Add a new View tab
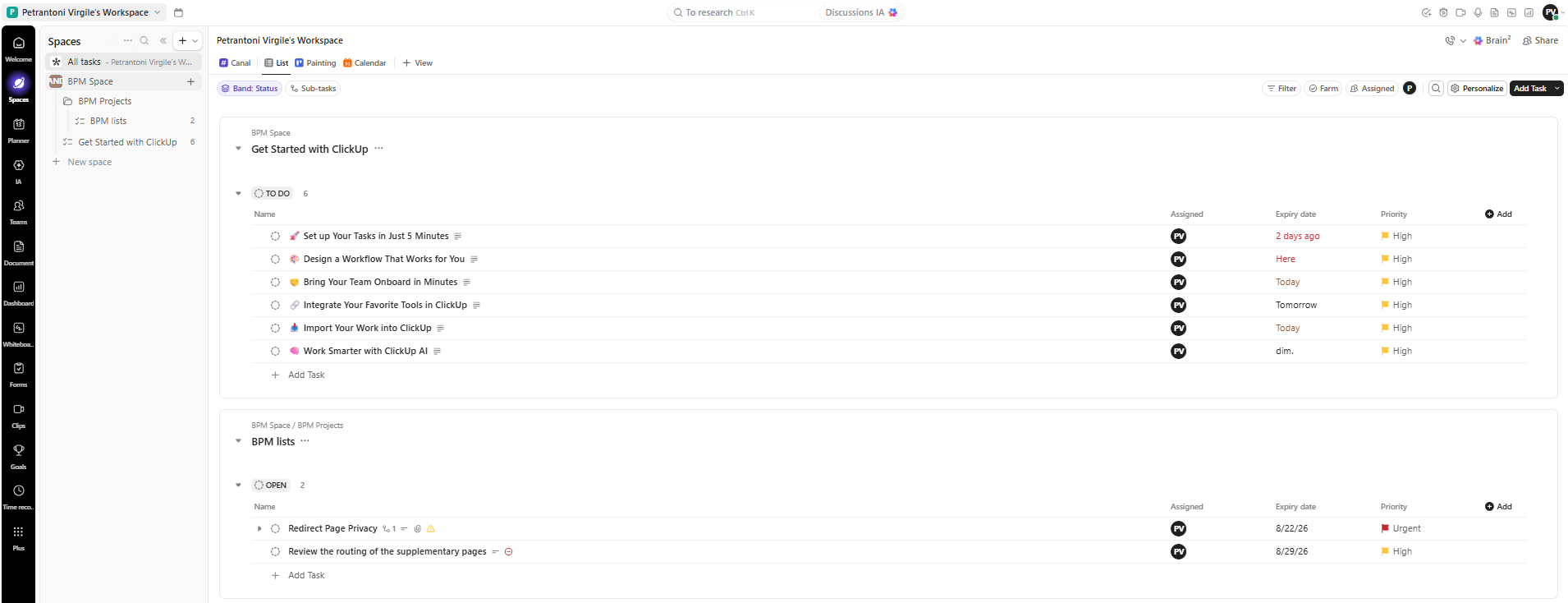Screen dimensions: 1568x603 tap(418, 62)
